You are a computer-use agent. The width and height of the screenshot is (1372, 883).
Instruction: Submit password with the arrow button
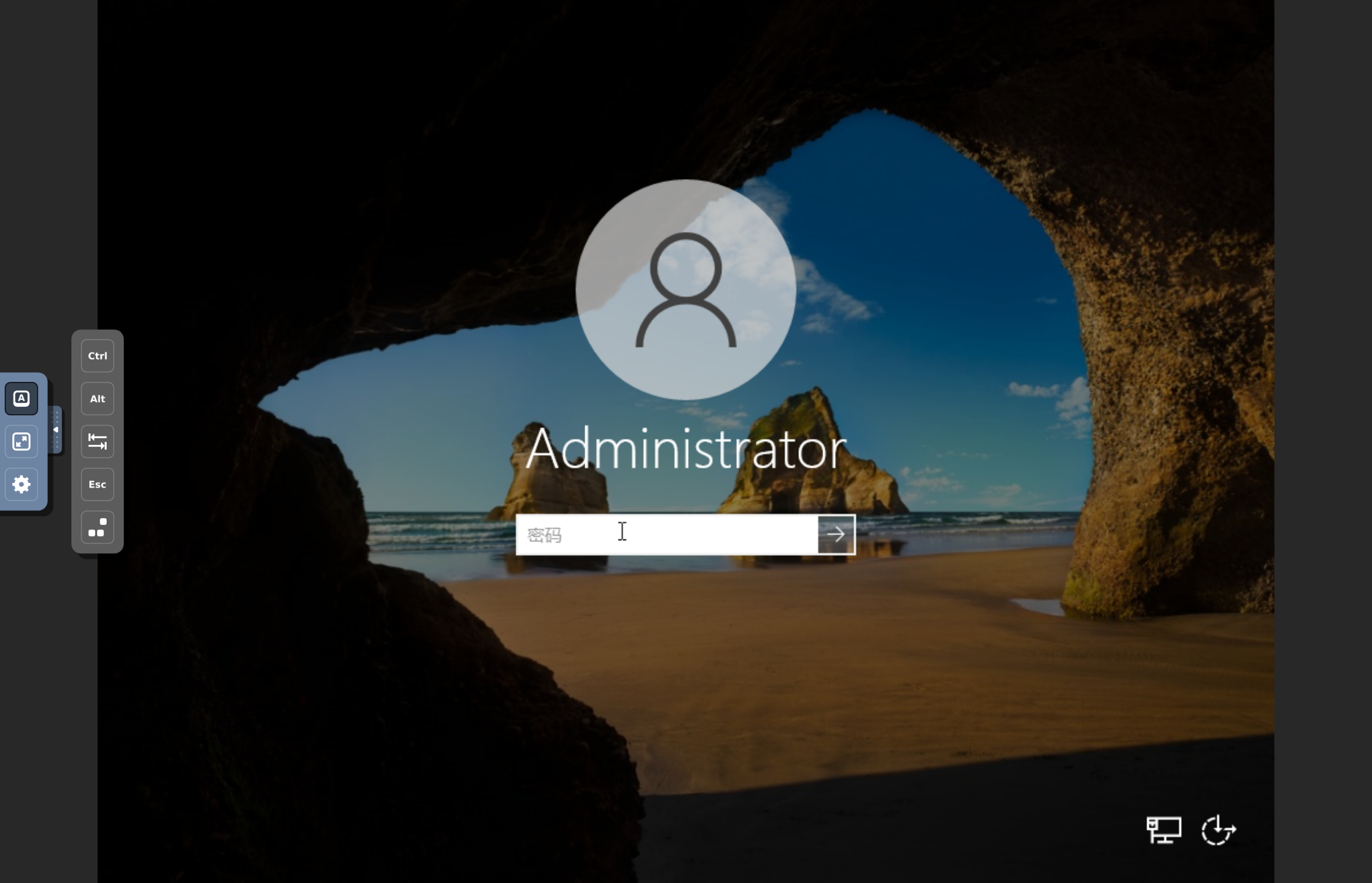pyautogui.click(x=836, y=535)
